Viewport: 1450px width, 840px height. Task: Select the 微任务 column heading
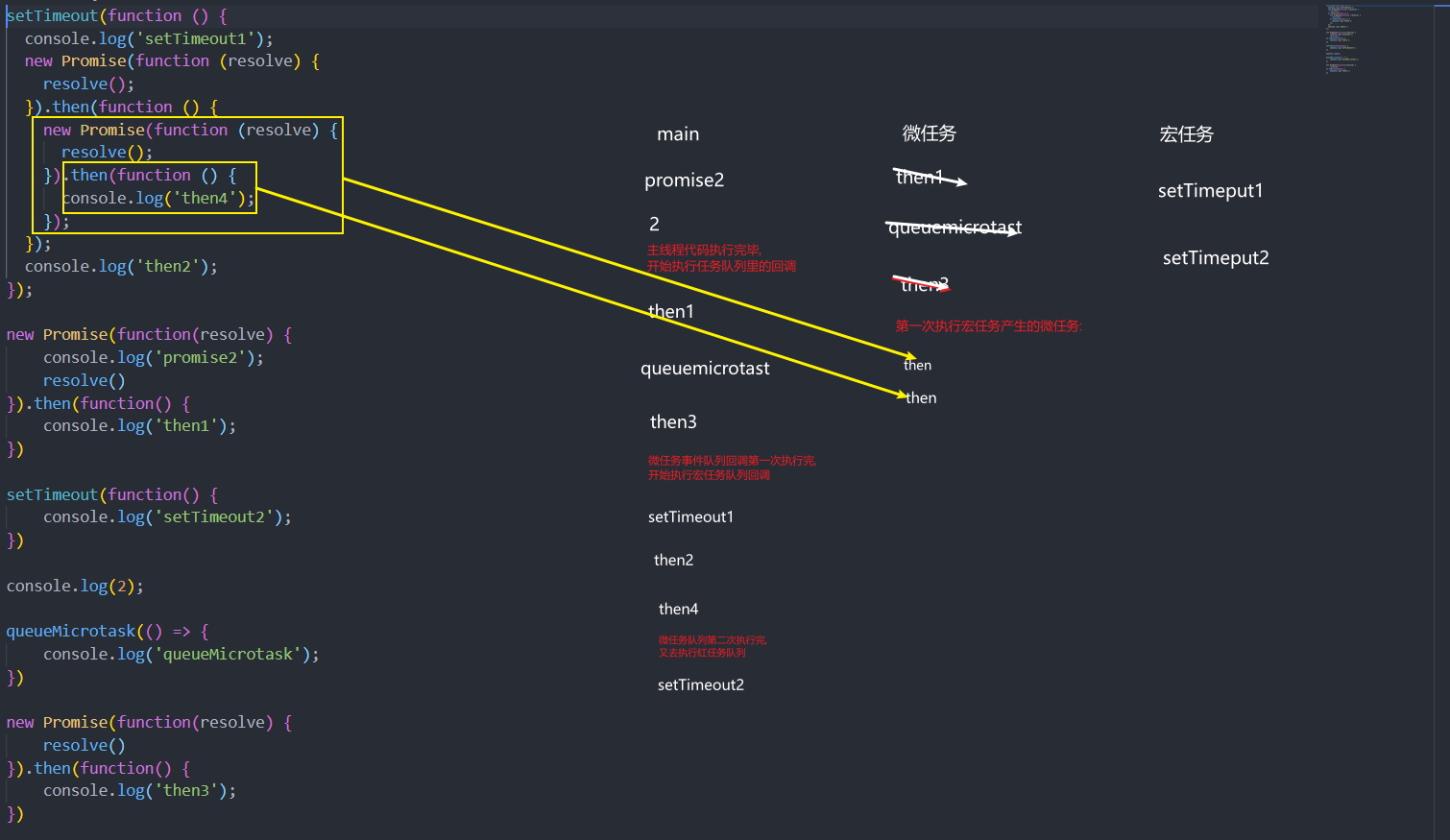[x=929, y=133]
